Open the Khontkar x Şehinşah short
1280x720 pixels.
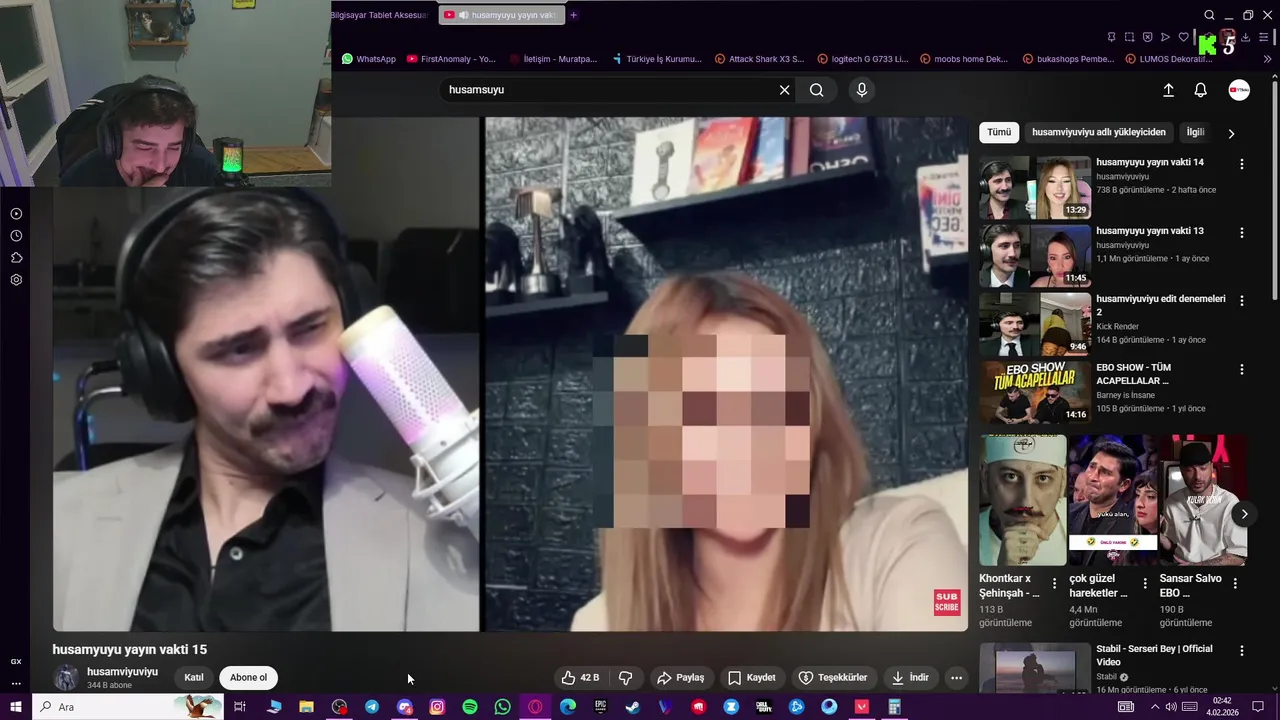click(x=1022, y=500)
